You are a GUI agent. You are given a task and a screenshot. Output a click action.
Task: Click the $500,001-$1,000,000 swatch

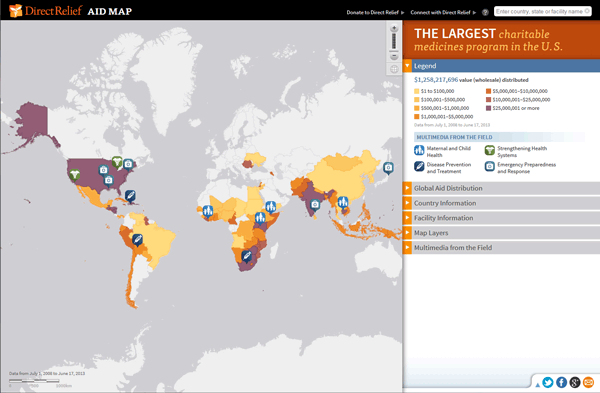point(417,108)
